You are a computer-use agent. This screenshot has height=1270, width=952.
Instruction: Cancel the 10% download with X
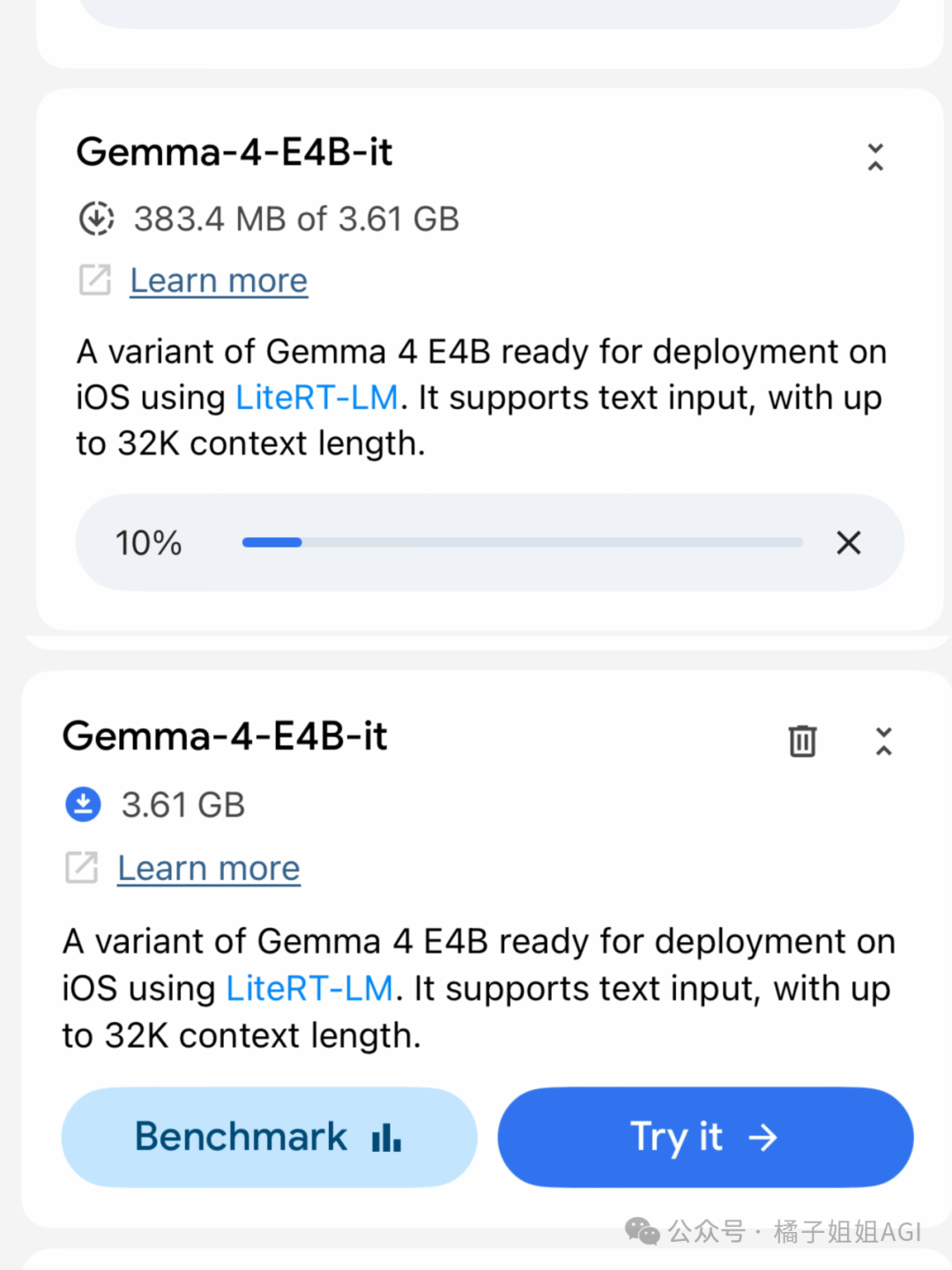pyautogui.click(x=848, y=542)
